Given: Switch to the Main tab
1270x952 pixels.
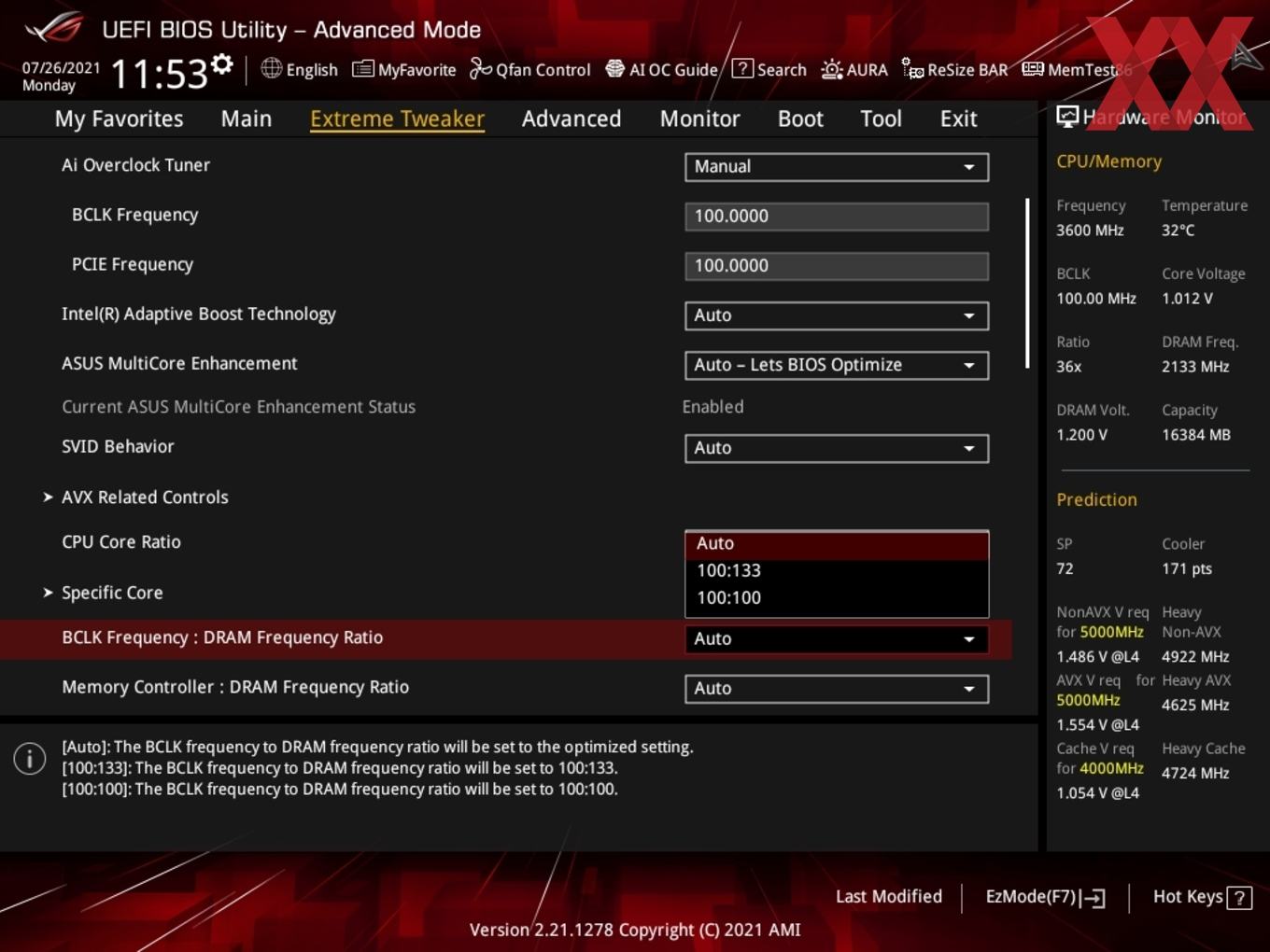Looking at the screenshot, I should coord(247,119).
